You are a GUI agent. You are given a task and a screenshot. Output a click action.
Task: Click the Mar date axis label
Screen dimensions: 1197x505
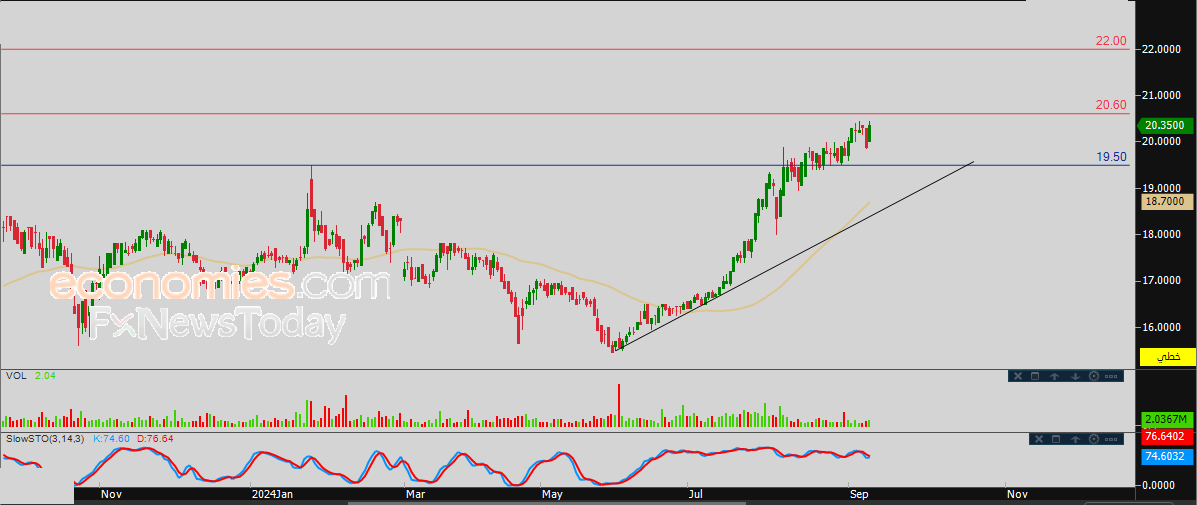click(x=416, y=494)
